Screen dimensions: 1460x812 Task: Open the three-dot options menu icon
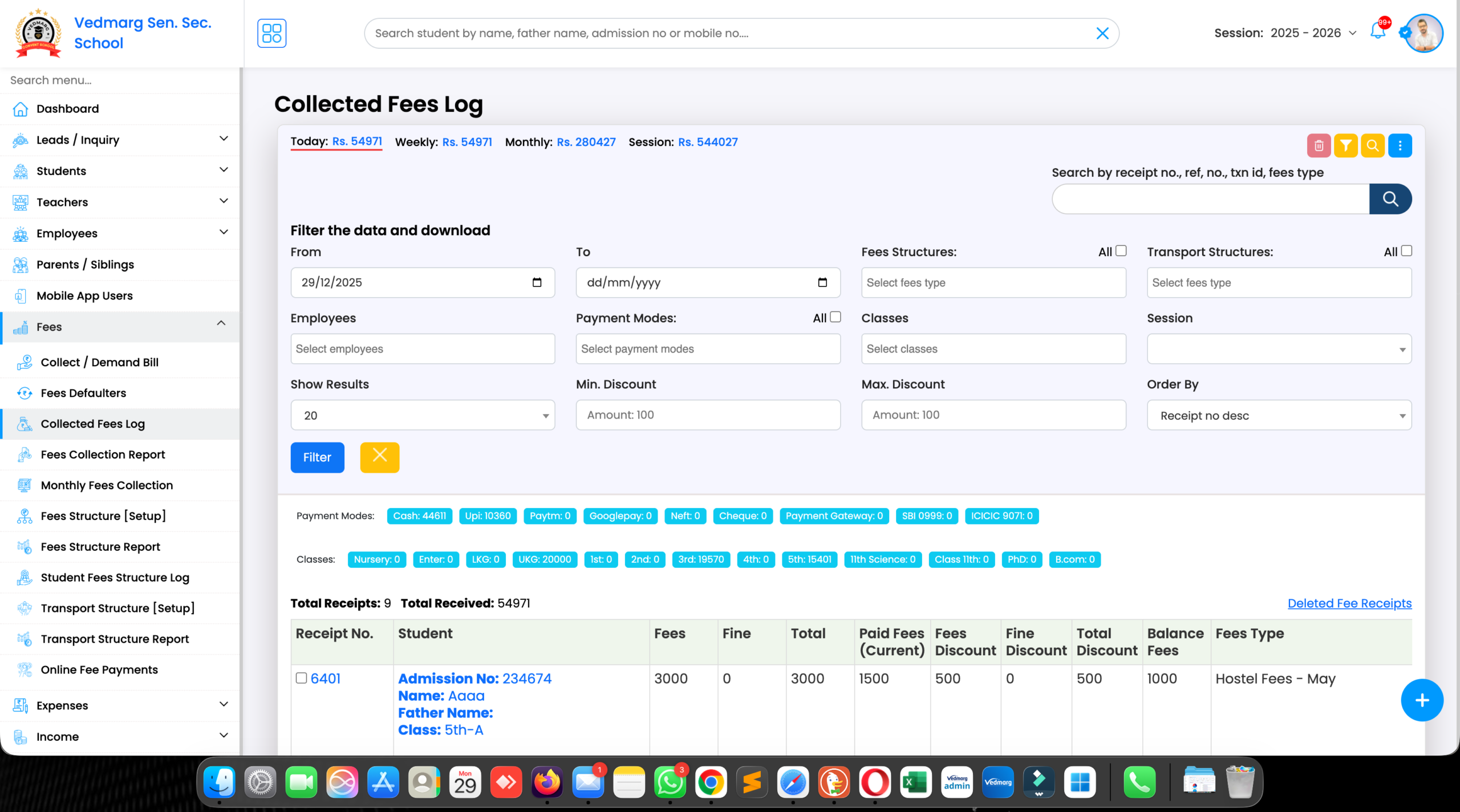[x=1400, y=145]
